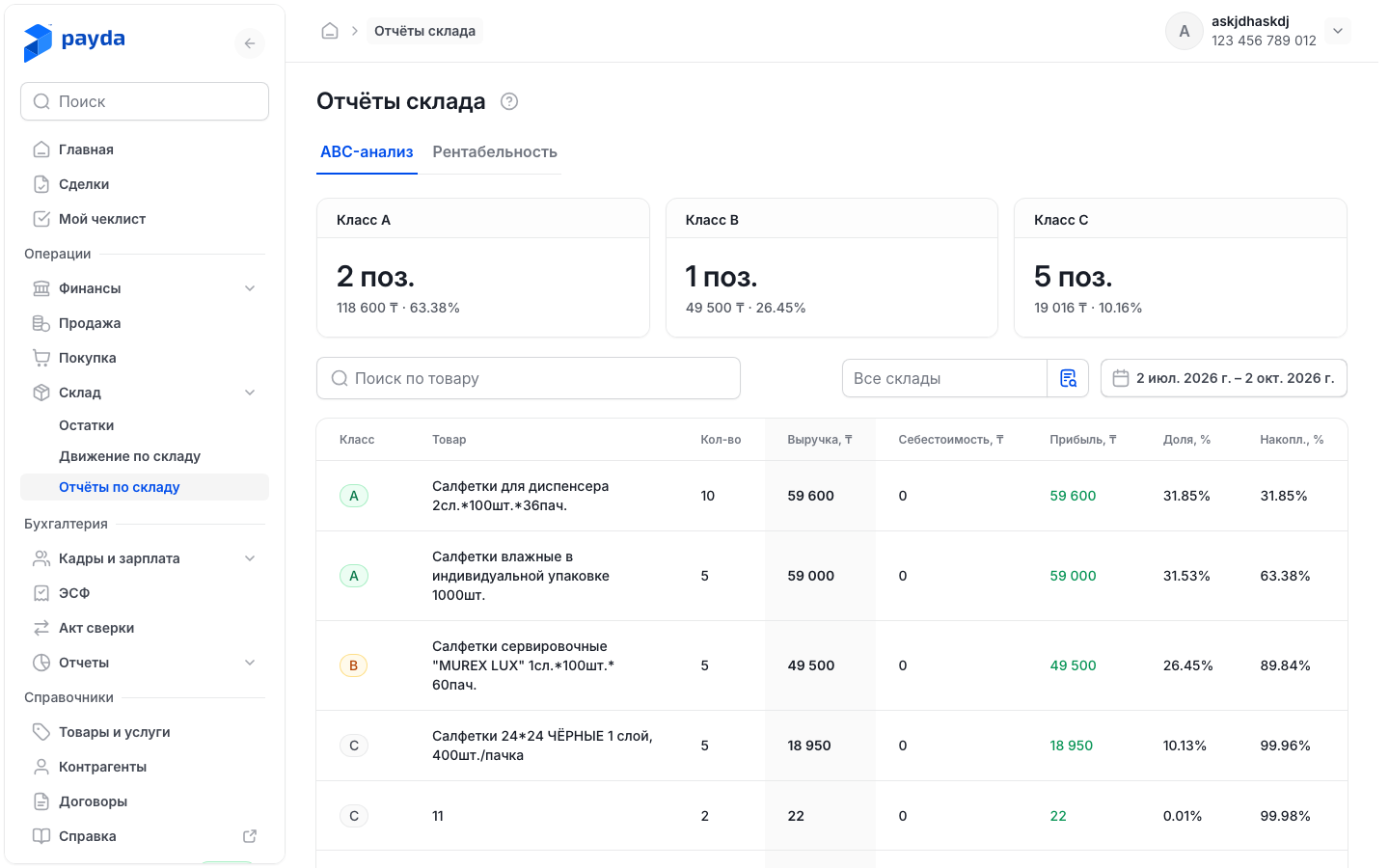Screen dimensions: 1389x868
Task: Click the Класс B summary card
Action: pyautogui.click(x=831, y=267)
